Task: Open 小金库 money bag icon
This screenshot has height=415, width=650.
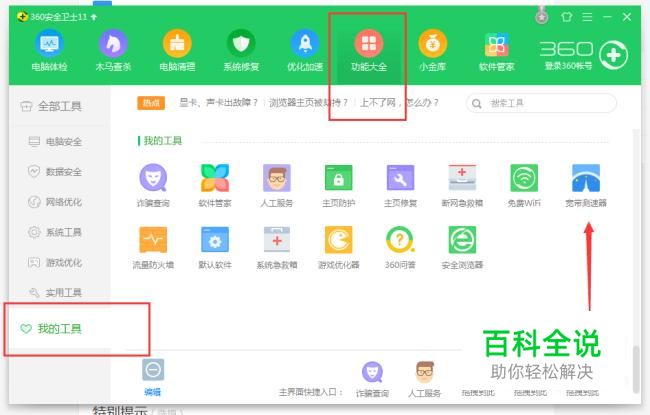Action: [432, 43]
